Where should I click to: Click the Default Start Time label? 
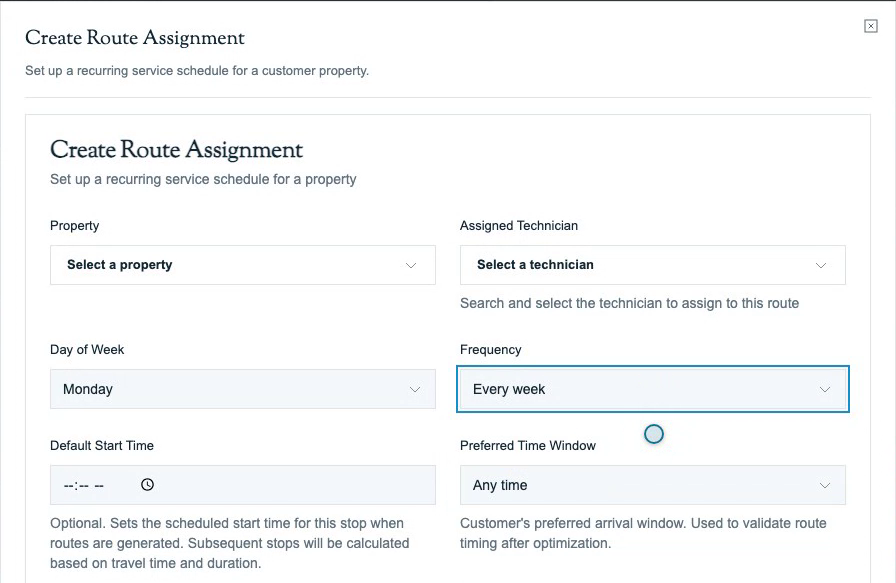tap(102, 446)
